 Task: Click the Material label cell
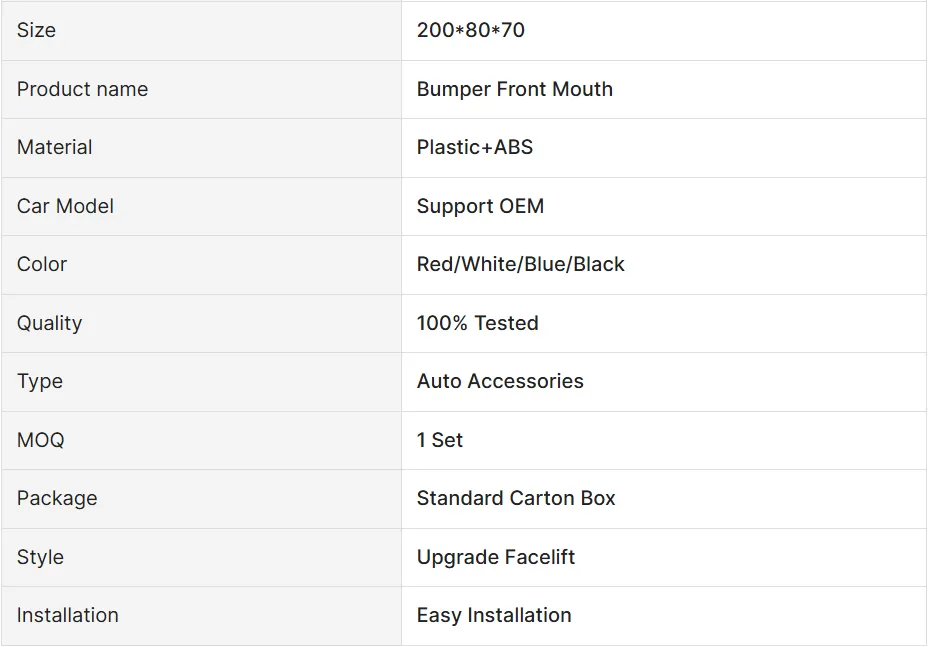tap(55, 147)
